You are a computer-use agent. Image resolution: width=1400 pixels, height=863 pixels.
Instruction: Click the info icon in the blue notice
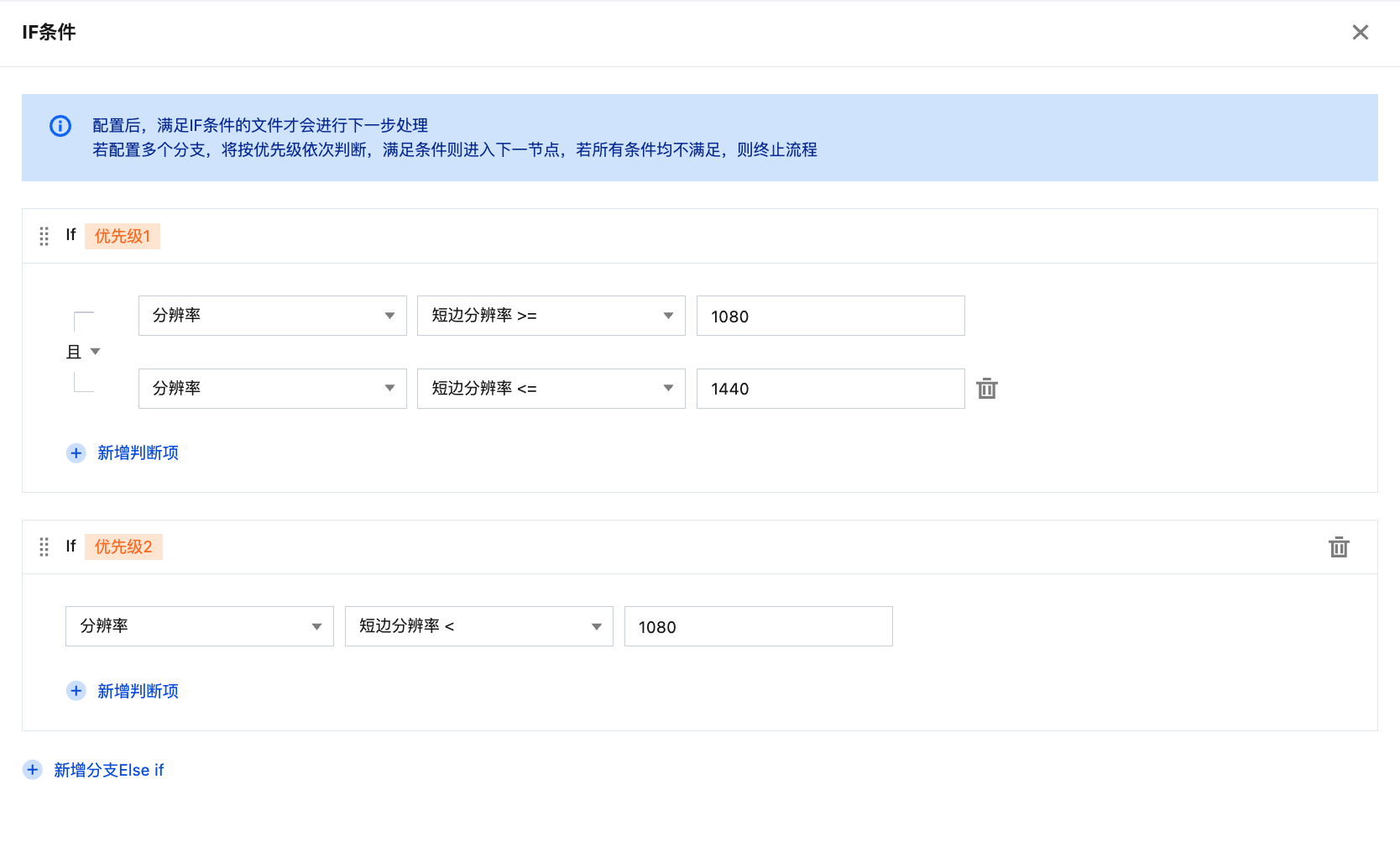click(x=60, y=126)
